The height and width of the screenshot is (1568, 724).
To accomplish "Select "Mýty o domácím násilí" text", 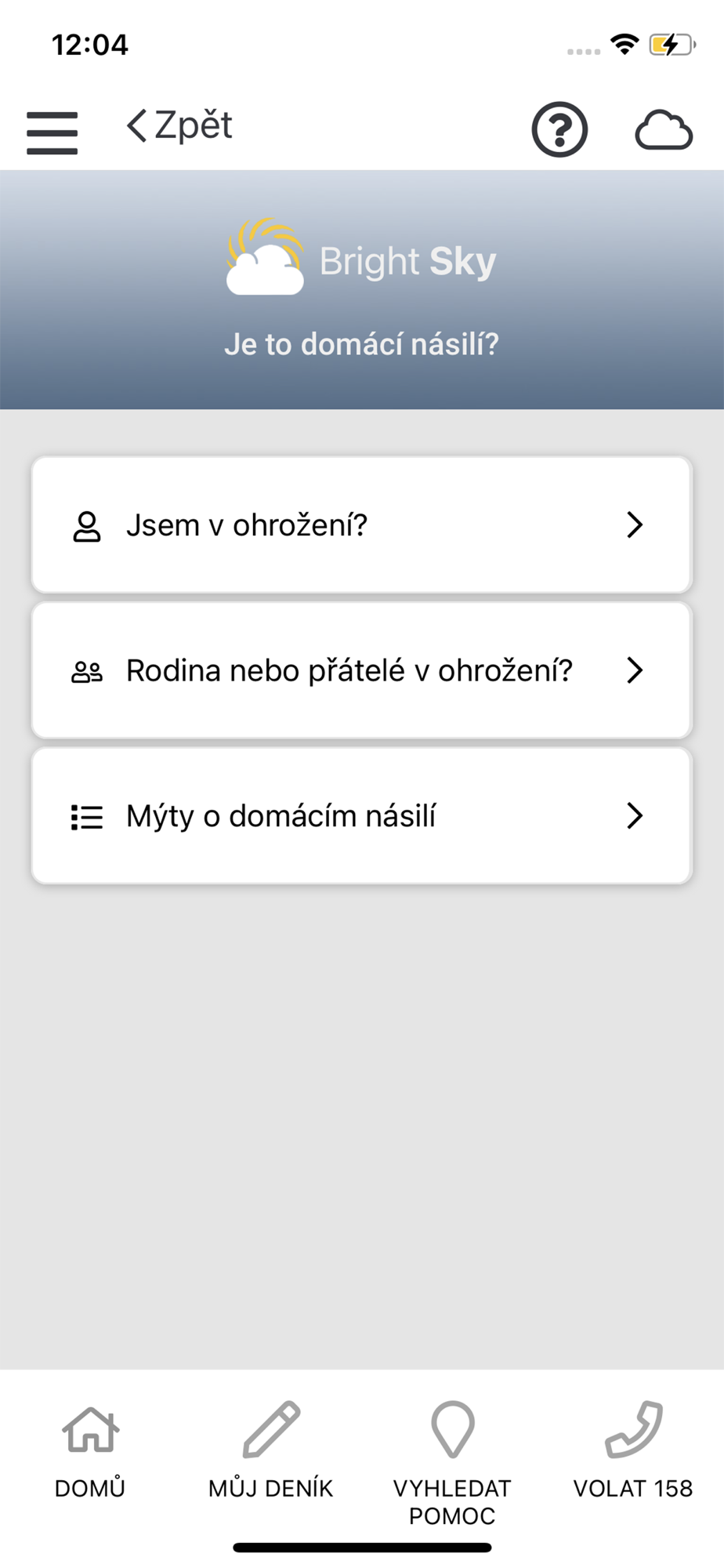I will 281,816.
